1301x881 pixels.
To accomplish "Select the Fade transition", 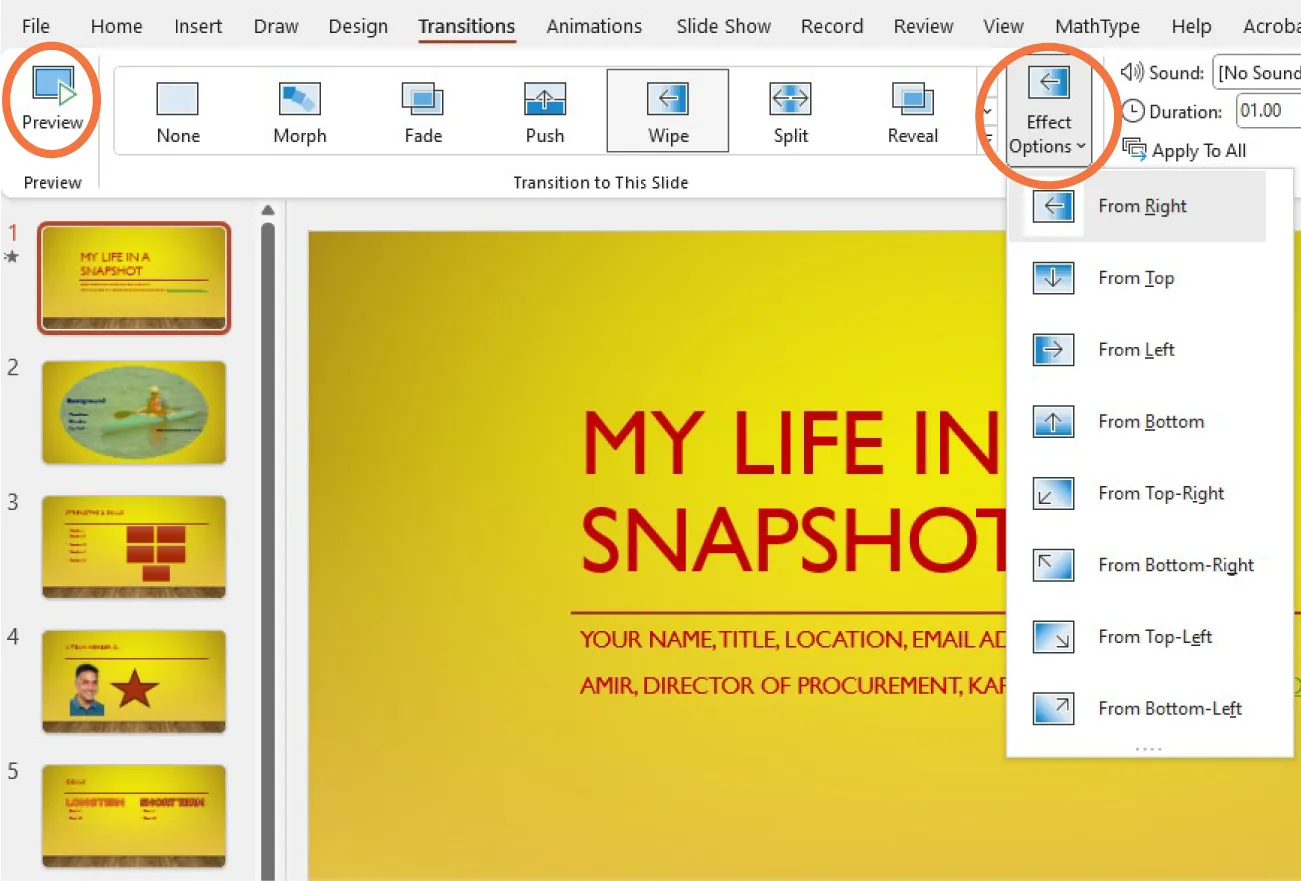I will coord(422,110).
